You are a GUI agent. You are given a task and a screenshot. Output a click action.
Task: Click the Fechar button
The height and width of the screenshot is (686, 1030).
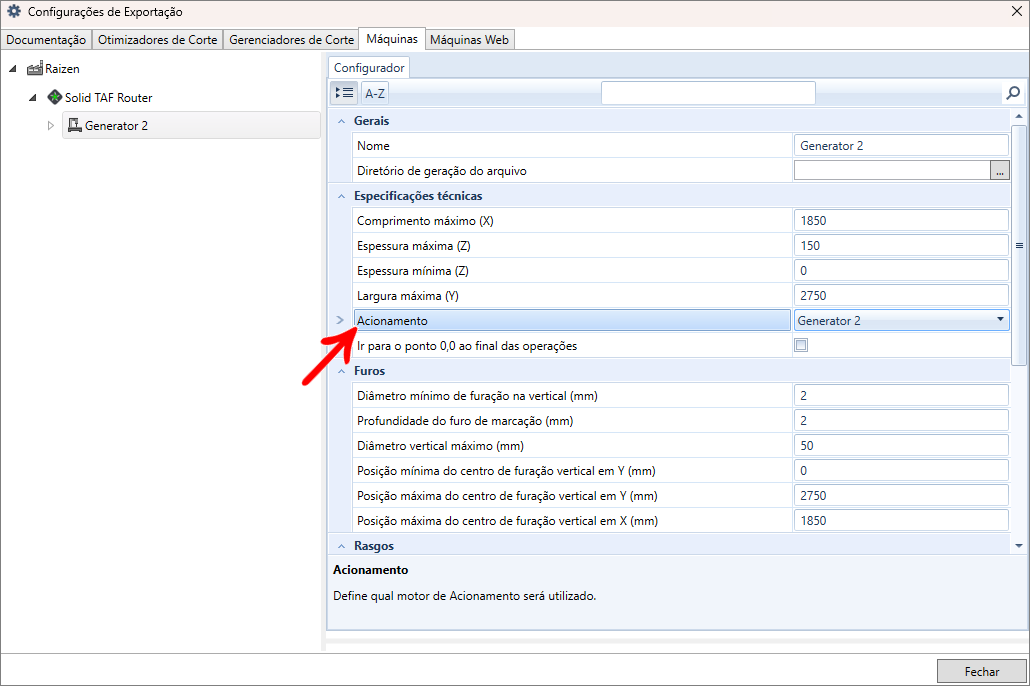click(981, 671)
